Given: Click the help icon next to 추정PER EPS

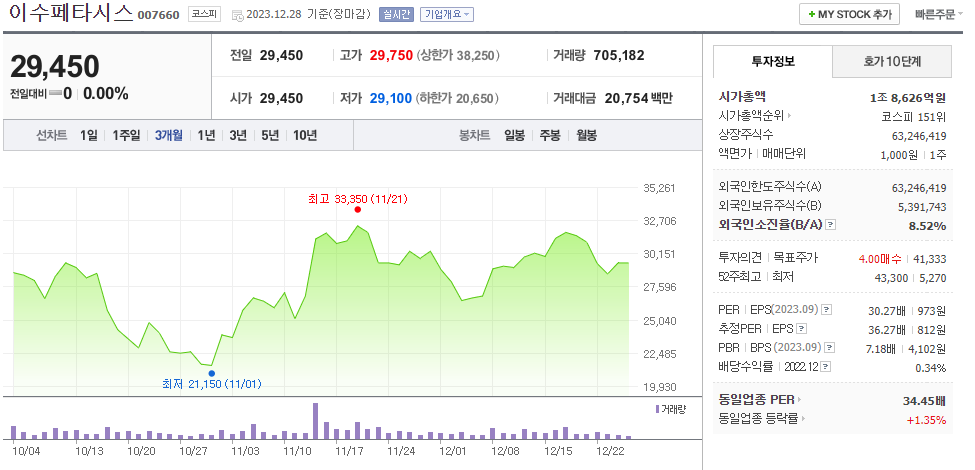Looking at the screenshot, I should click(802, 328).
